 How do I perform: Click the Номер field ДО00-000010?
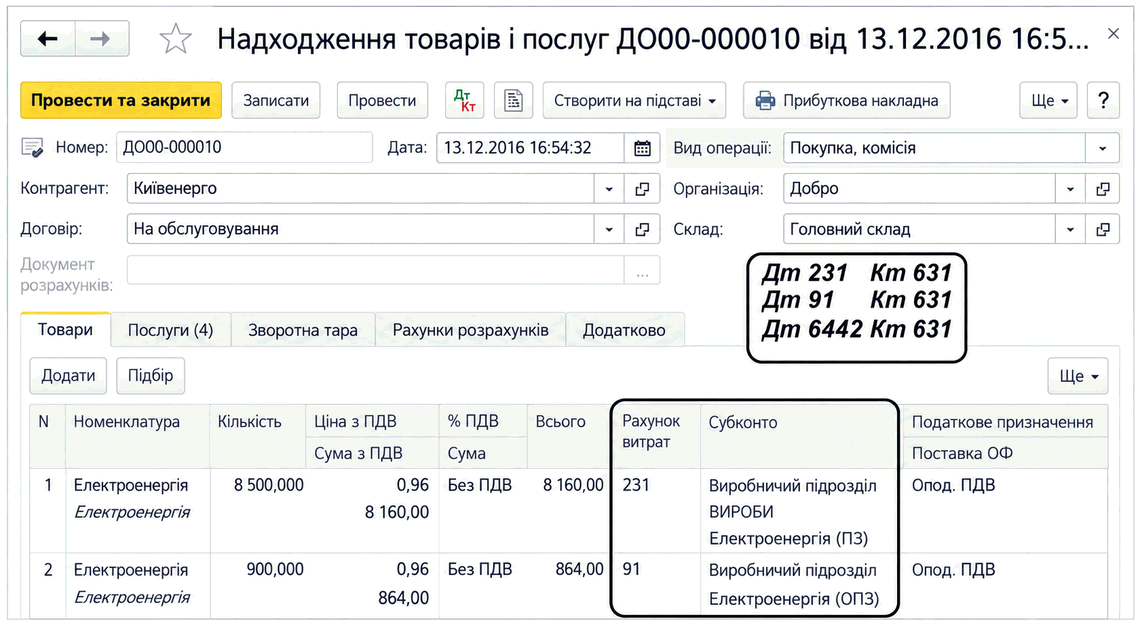(244, 148)
